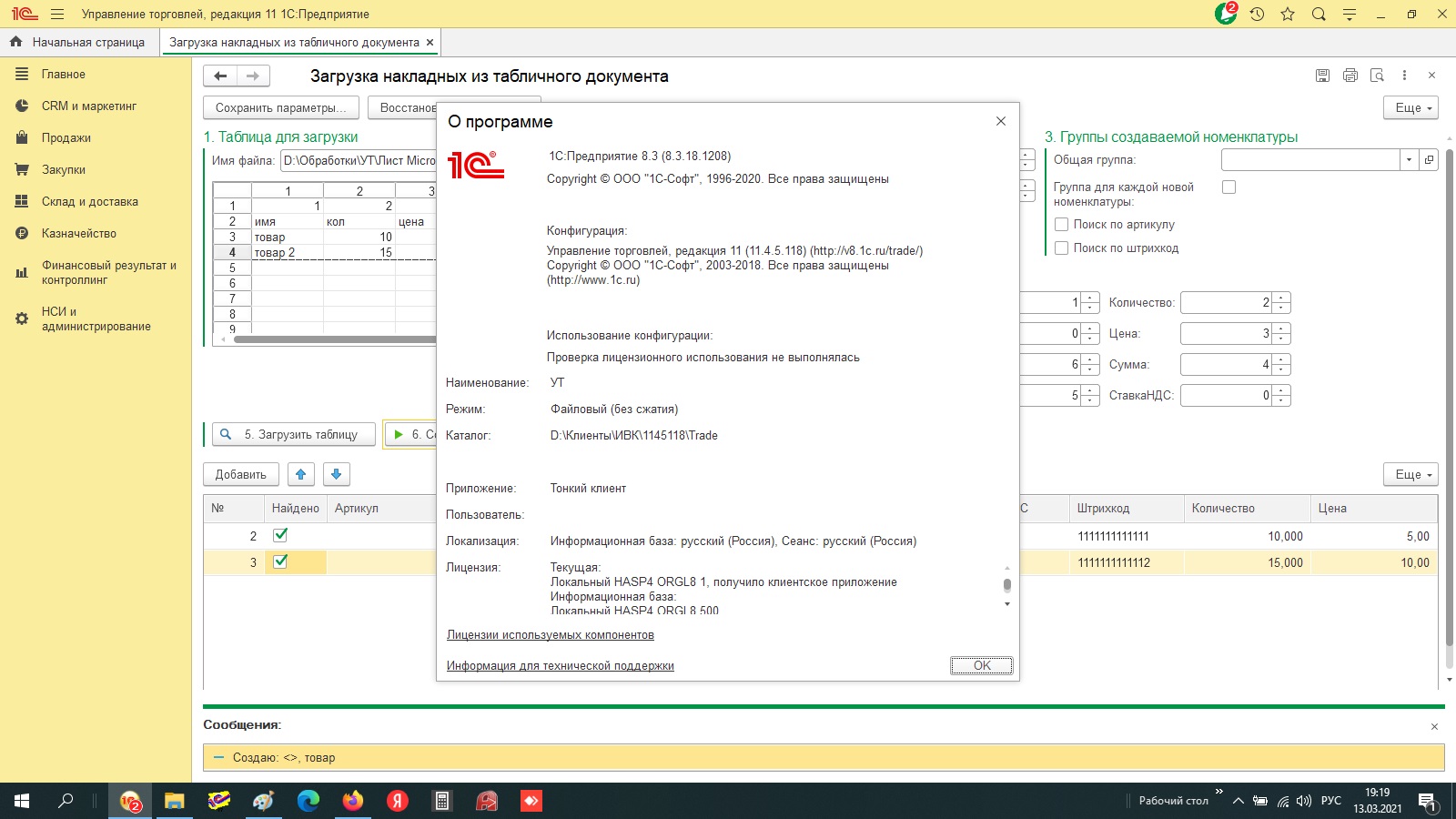Click the preview icon in form header
The width and height of the screenshot is (1456, 819).
tap(1377, 76)
